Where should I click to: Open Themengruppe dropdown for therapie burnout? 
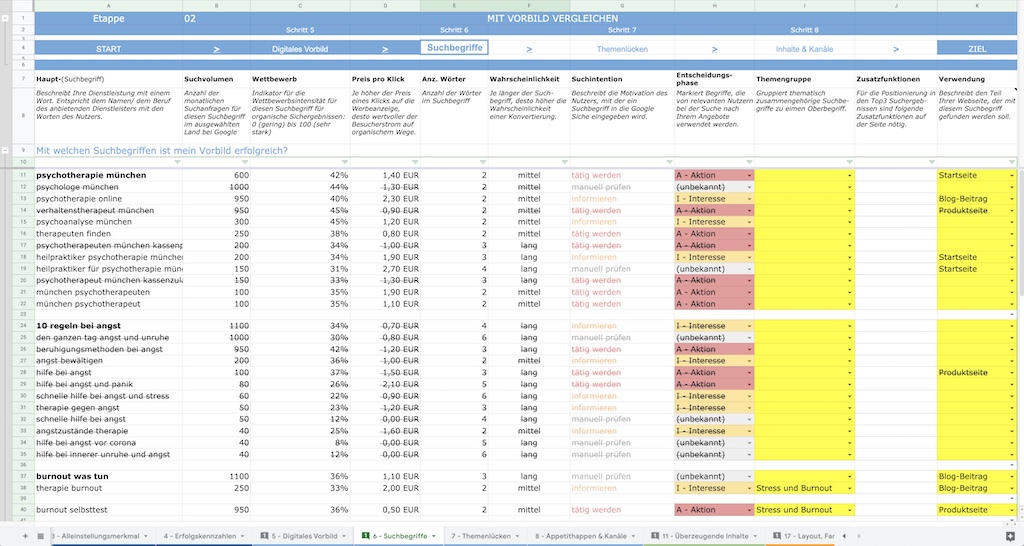coord(850,489)
